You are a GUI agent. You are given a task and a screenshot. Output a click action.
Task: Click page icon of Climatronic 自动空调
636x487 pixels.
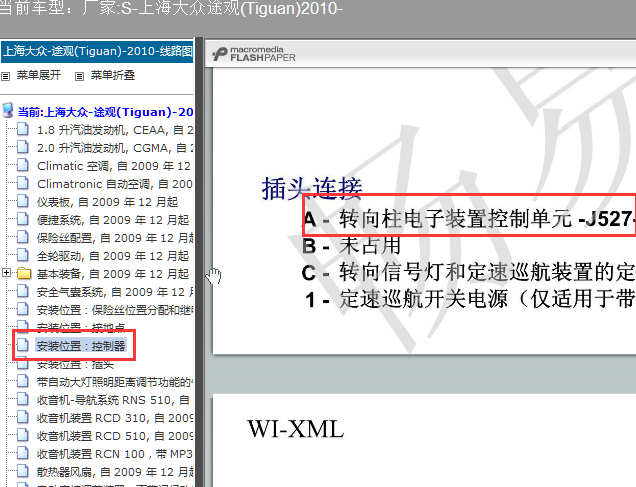(23, 183)
